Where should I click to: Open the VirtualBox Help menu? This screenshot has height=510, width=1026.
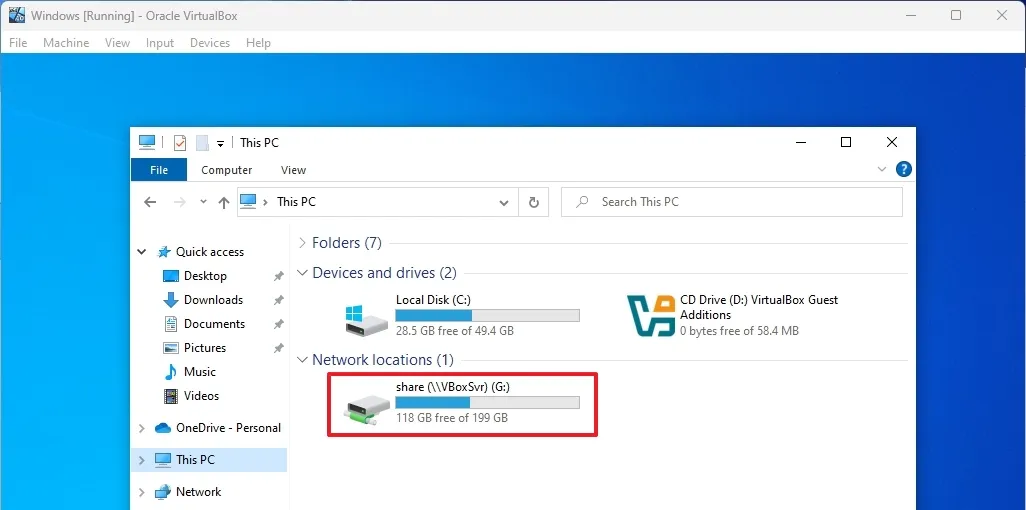pyautogui.click(x=258, y=43)
